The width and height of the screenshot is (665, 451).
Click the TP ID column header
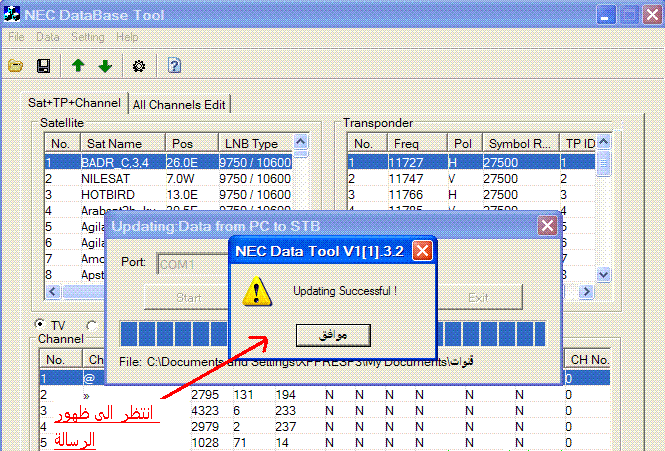[x=578, y=144]
